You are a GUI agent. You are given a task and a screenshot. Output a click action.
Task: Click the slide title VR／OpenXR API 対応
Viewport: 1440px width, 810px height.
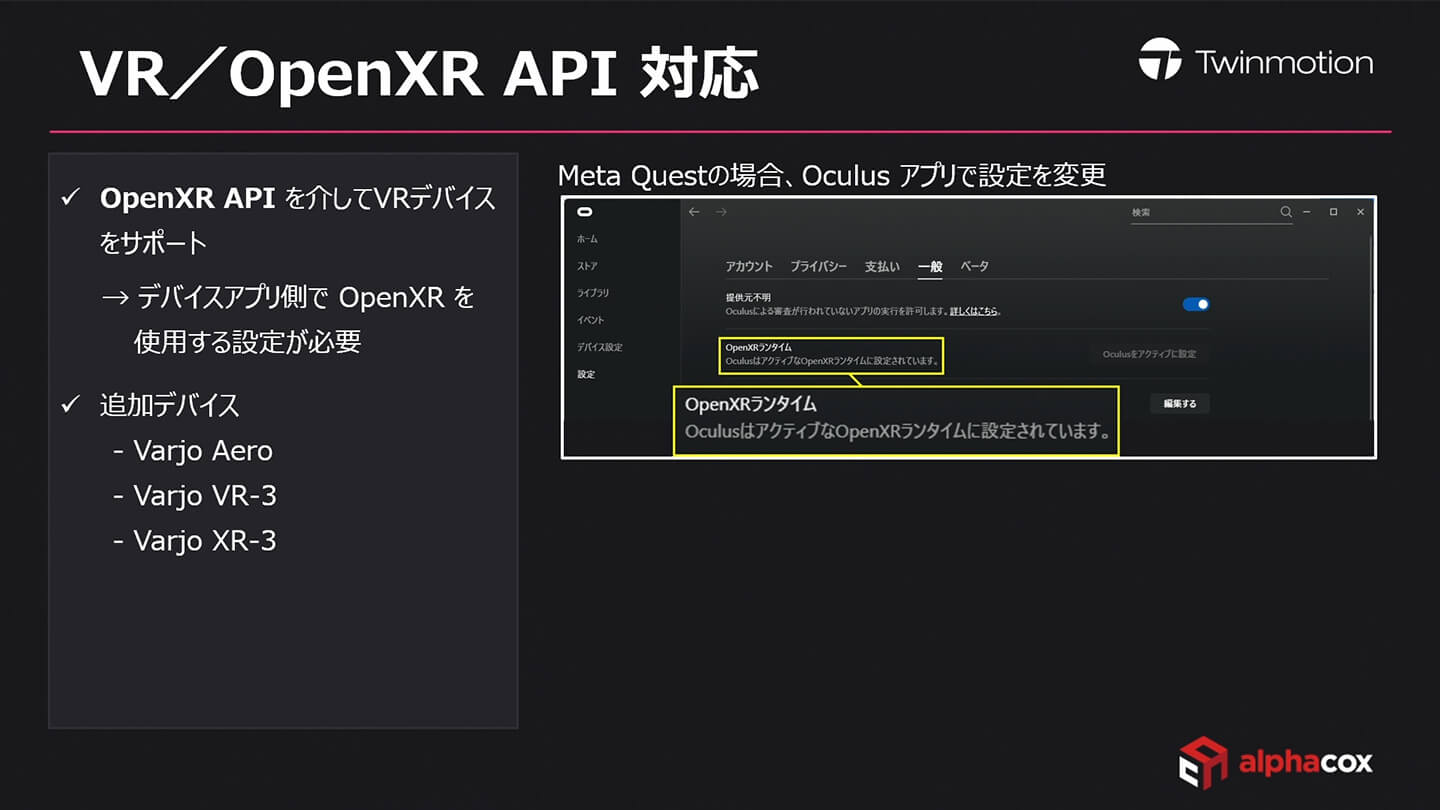tap(418, 74)
